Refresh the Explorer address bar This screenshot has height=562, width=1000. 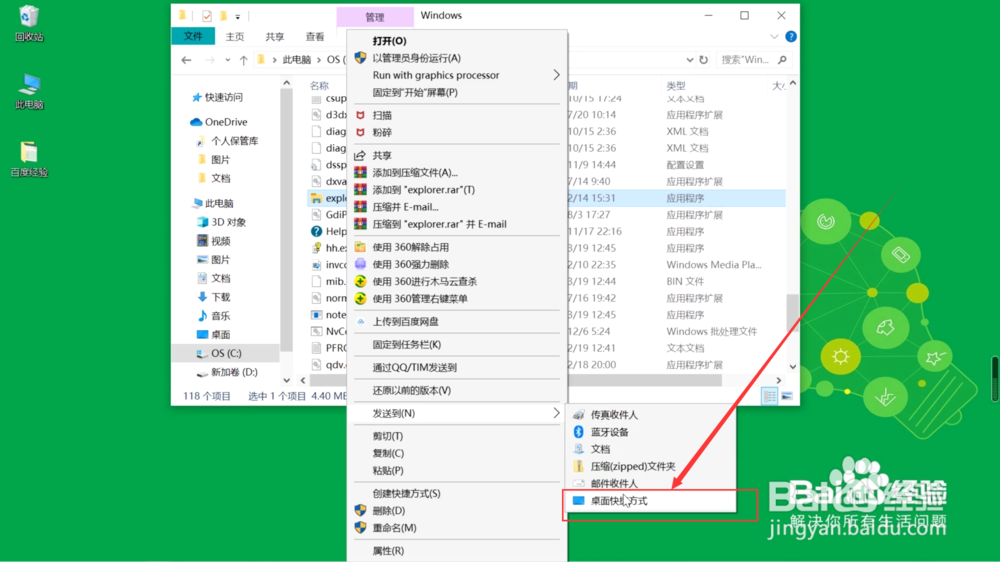click(703, 60)
